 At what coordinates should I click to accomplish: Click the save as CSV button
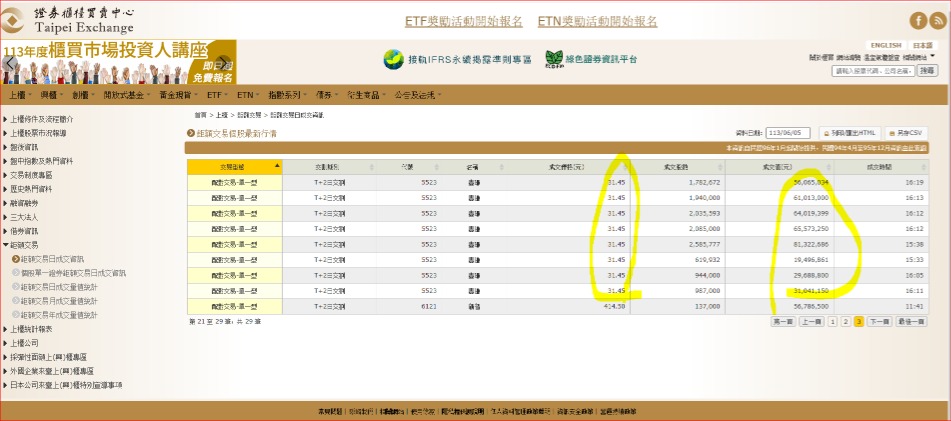pyautogui.click(x=906, y=133)
